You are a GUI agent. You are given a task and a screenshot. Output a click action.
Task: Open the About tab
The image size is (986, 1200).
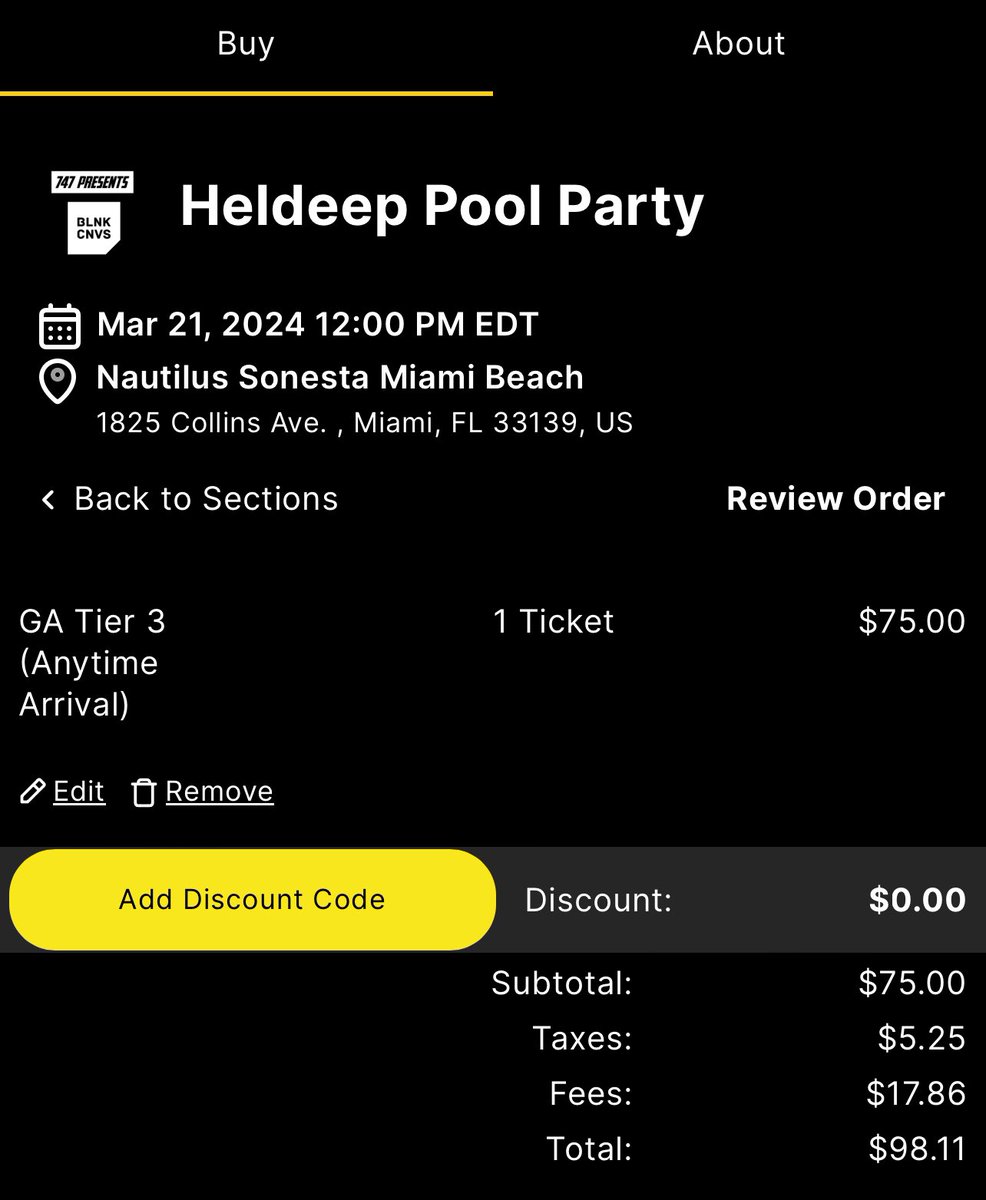(739, 44)
